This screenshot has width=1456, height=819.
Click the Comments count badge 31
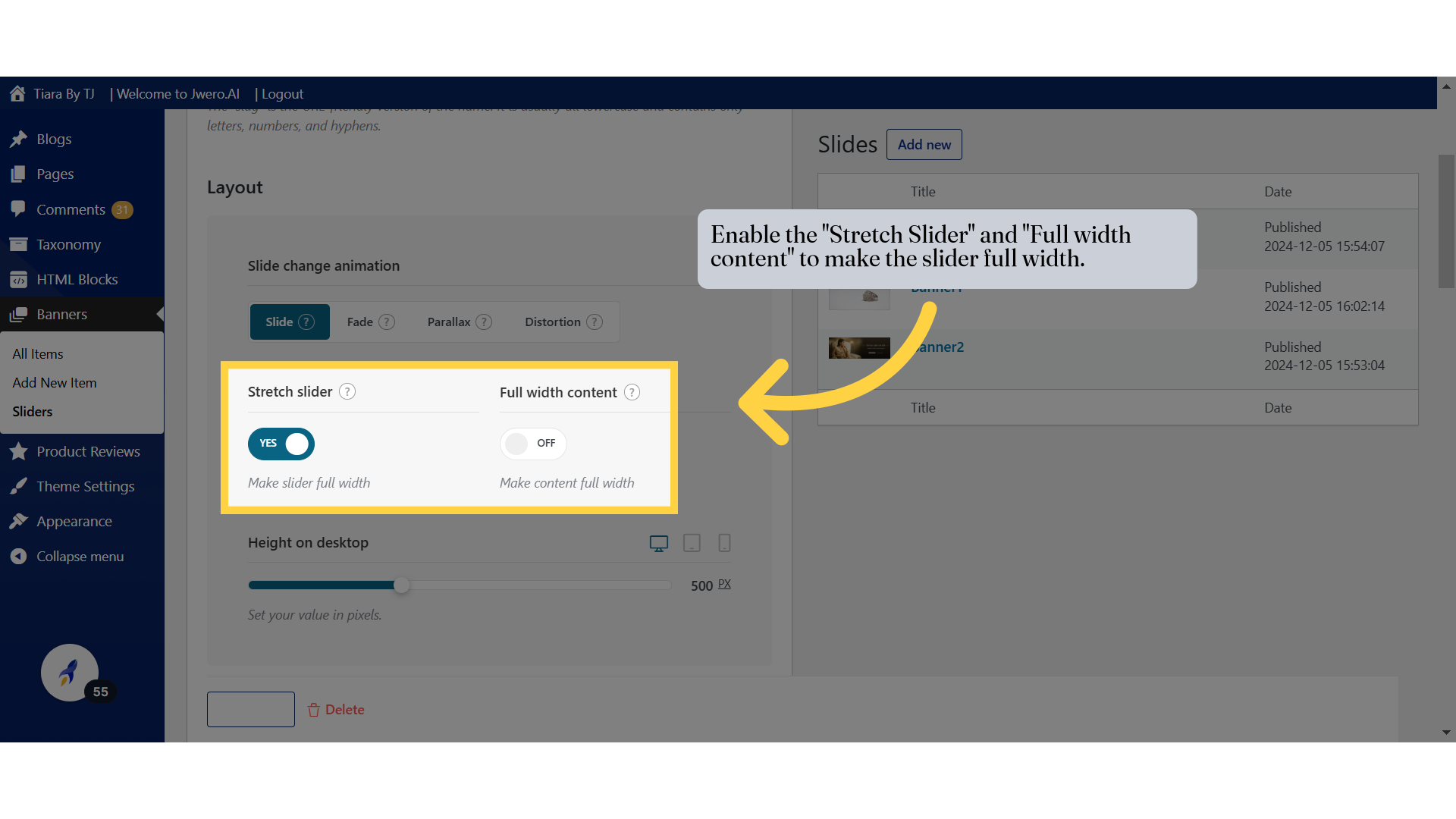point(122,210)
